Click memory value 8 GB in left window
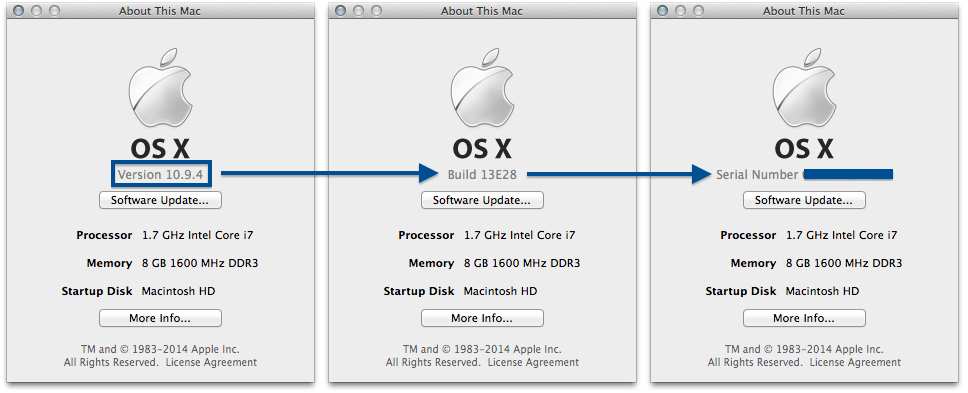The width and height of the screenshot is (968, 393). [x=200, y=263]
